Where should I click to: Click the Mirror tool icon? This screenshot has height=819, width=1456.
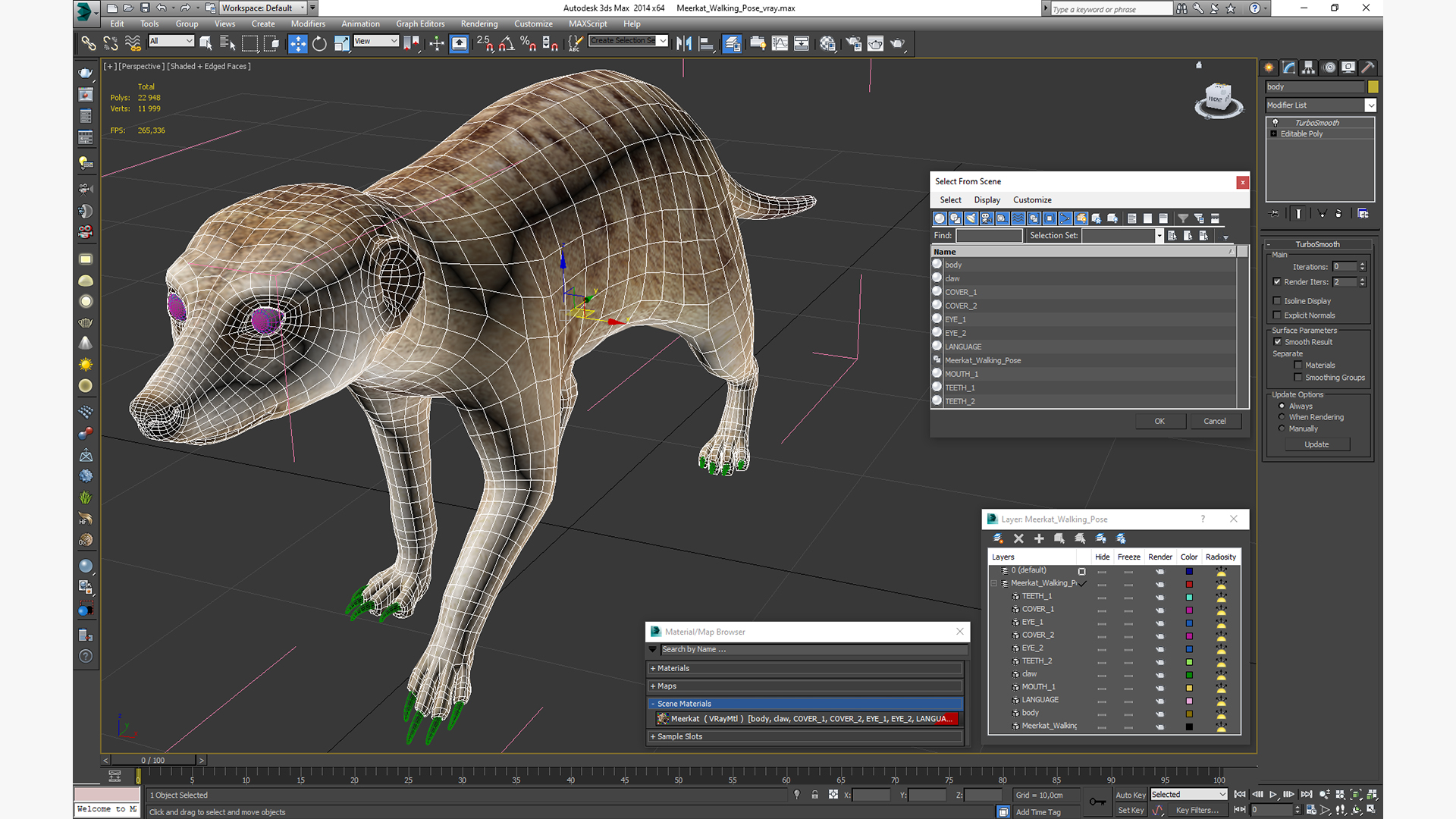coord(684,44)
